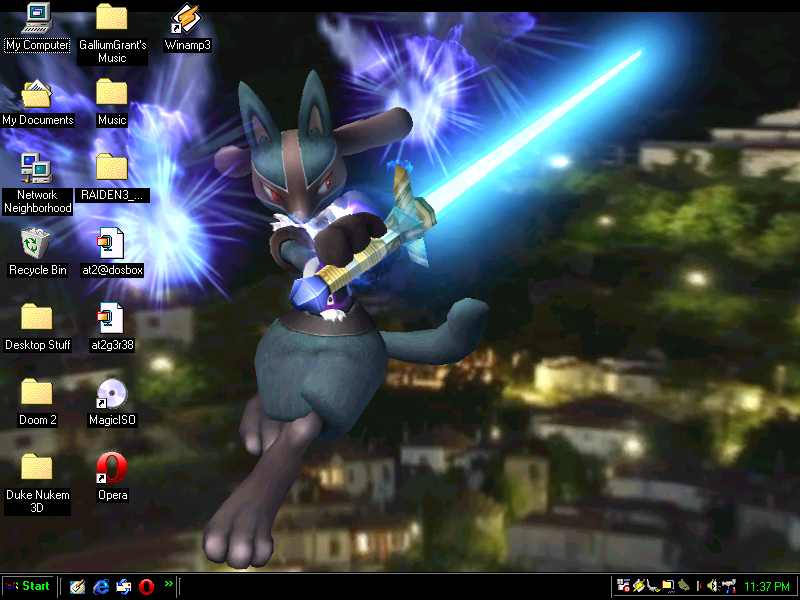Click the taskbar clock showing 11:37 PM
Screen dimensions: 800x600
(768, 586)
